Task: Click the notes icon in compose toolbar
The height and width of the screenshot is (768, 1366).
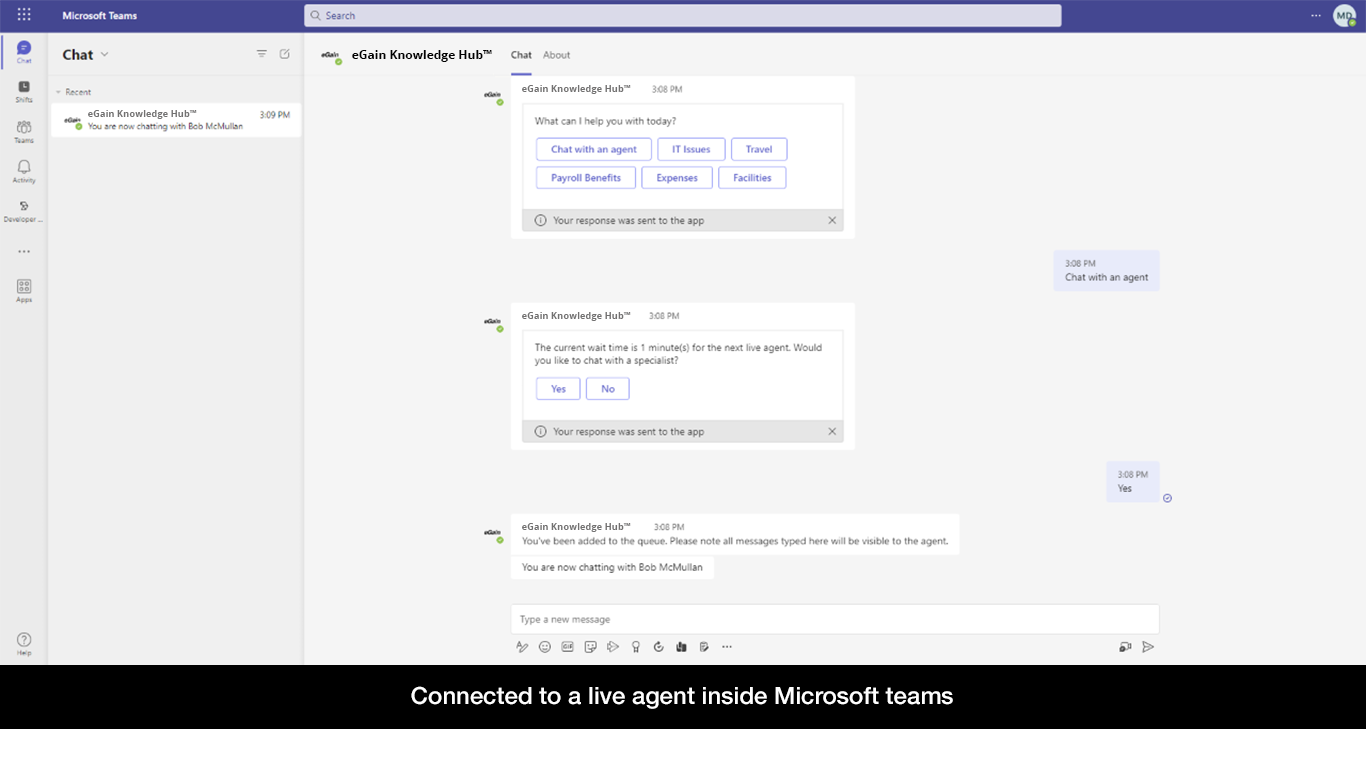Action: (704, 647)
